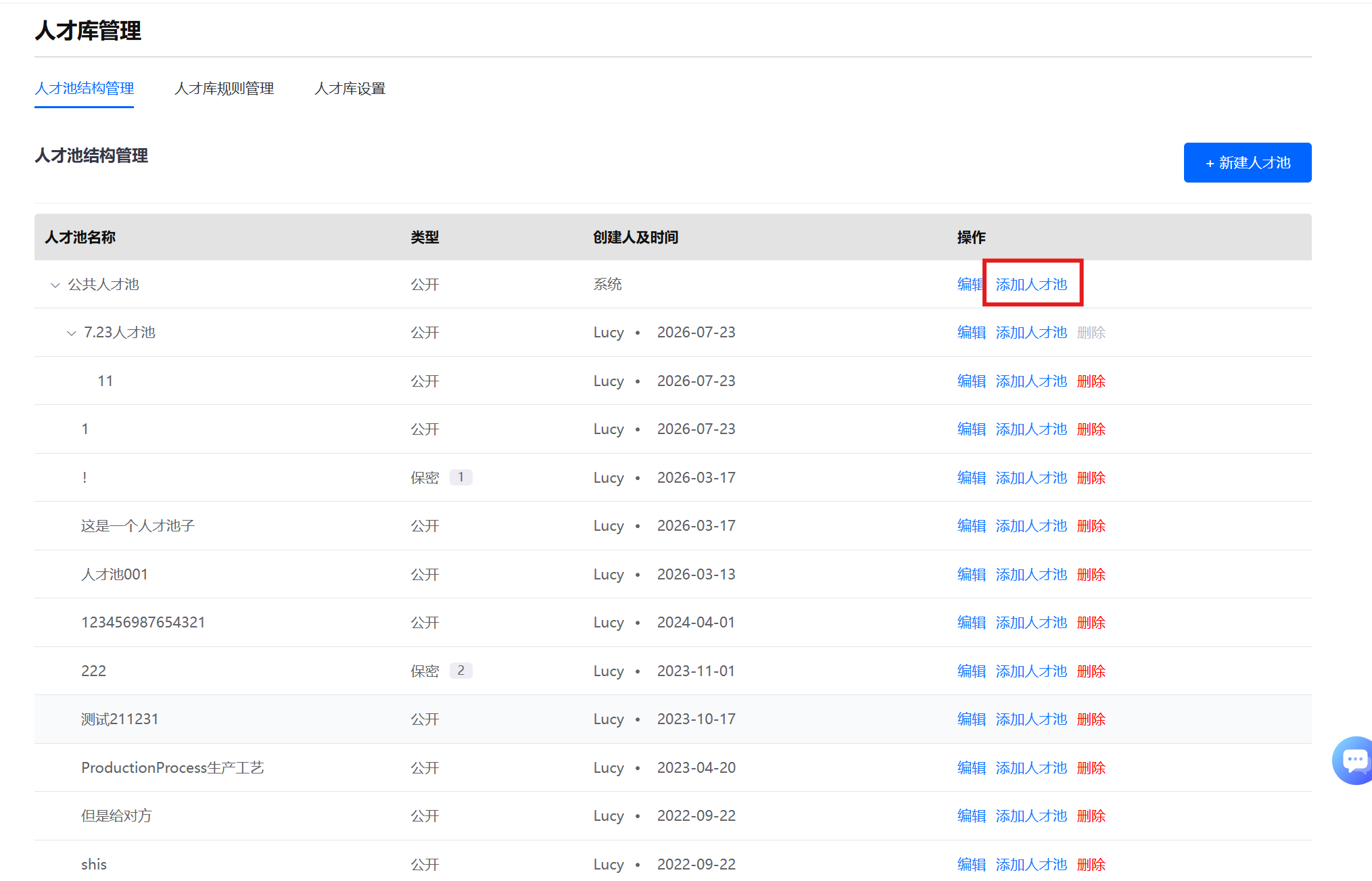Delete the 这是一个人才池子 pool
This screenshot has width=1372, height=881.
click(x=1091, y=526)
